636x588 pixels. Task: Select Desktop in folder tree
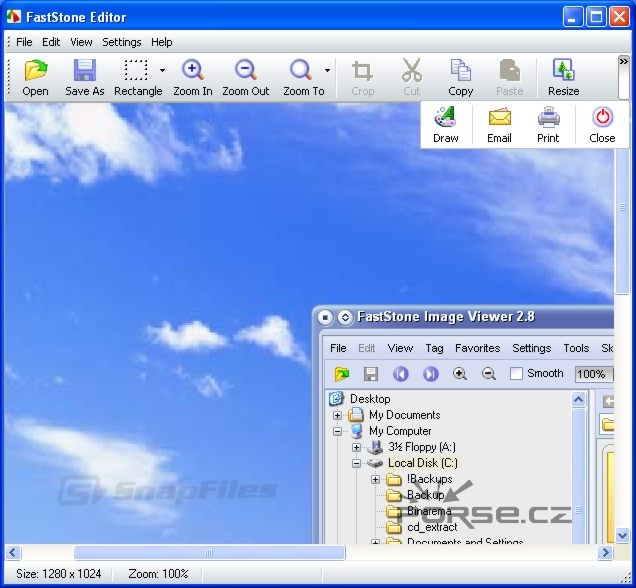(x=370, y=399)
